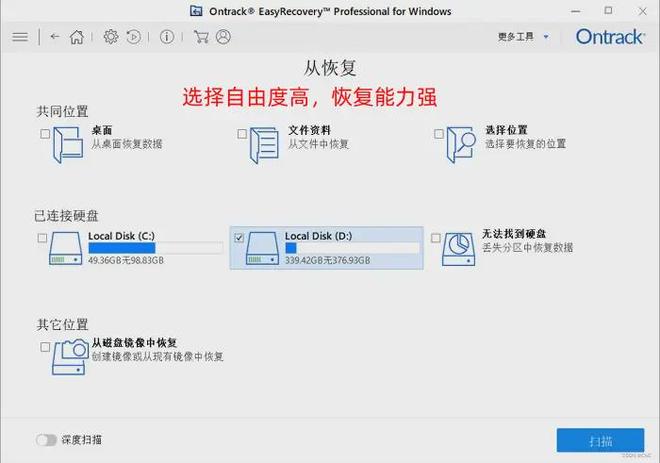Close the EasyRecovery window
This screenshot has width=660, height=463.
coord(642,11)
